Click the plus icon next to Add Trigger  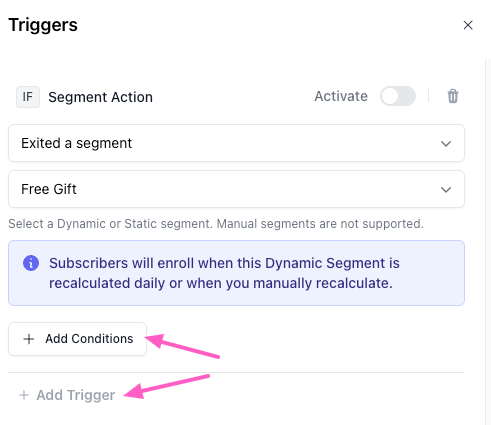24,395
